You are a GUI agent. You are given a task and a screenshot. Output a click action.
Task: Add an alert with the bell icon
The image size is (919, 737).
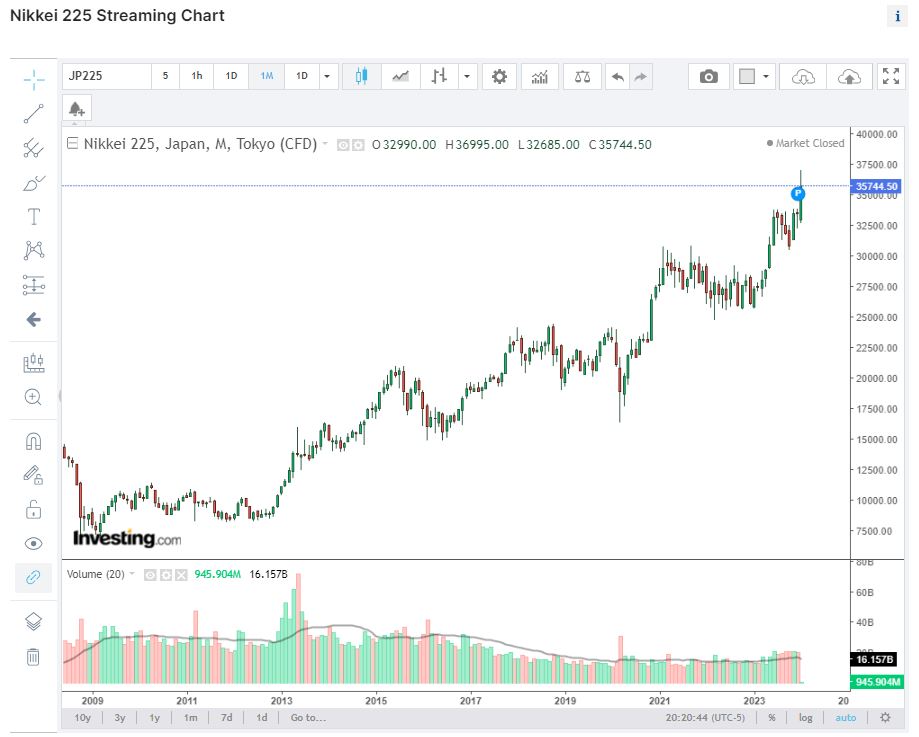pos(76,109)
